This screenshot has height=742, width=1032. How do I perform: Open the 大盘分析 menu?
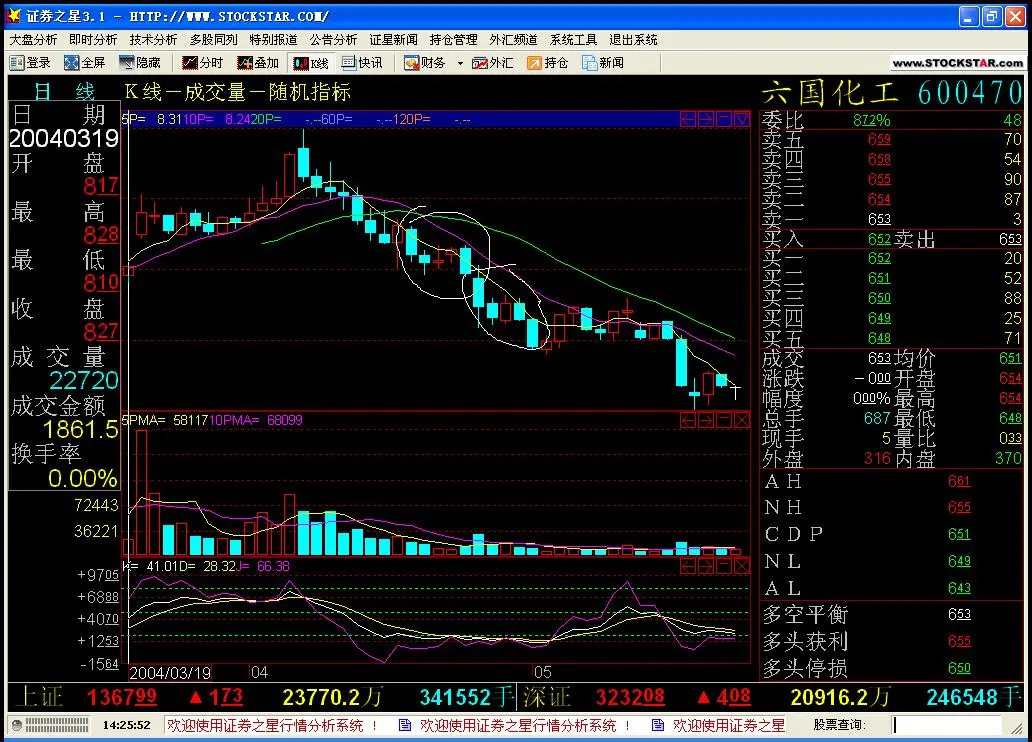(x=33, y=40)
